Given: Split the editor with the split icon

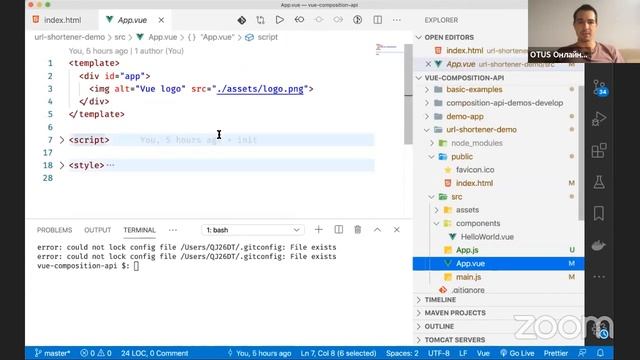Looking at the screenshot, I should point(378,20).
